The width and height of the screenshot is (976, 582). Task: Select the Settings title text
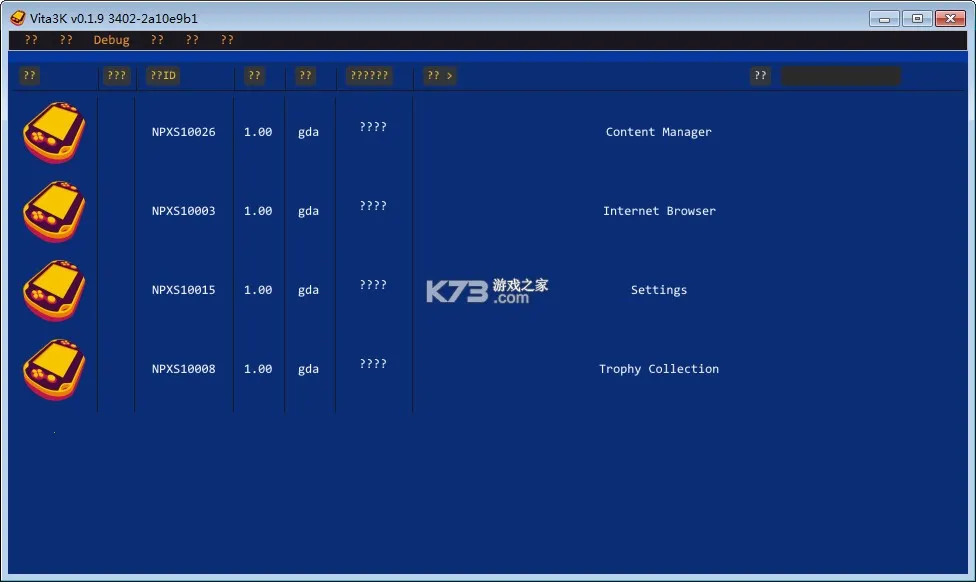(658, 290)
